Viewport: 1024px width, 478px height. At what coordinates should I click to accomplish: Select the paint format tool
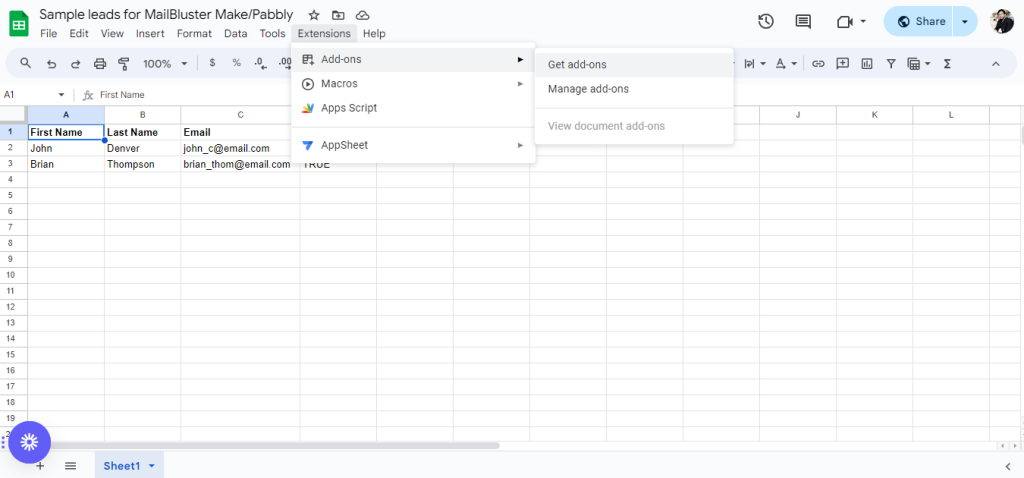coord(123,64)
